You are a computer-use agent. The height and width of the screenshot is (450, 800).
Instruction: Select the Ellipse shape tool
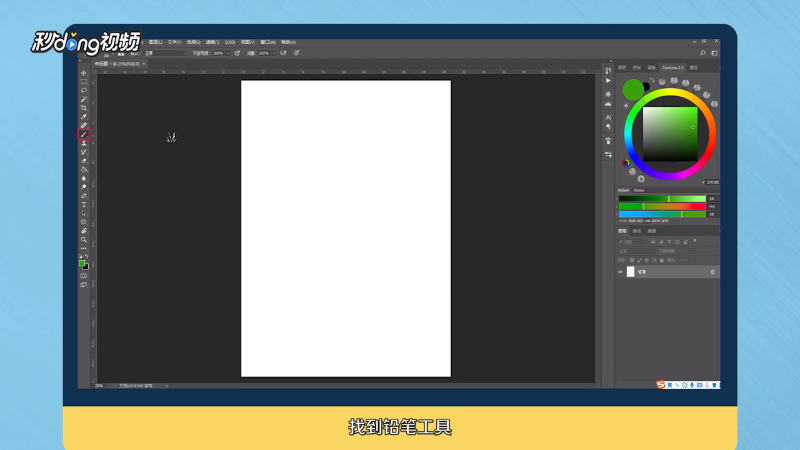pos(84,222)
